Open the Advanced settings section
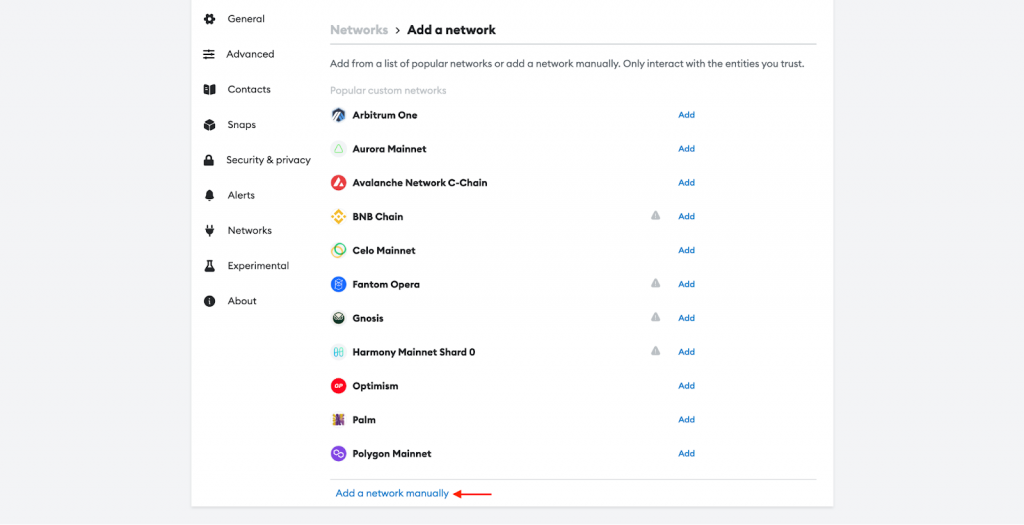This screenshot has height=525, width=1024. pyautogui.click(x=250, y=54)
